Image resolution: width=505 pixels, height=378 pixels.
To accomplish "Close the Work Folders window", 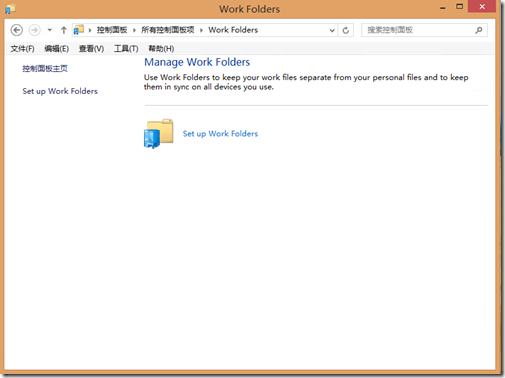I will [482, 7].
